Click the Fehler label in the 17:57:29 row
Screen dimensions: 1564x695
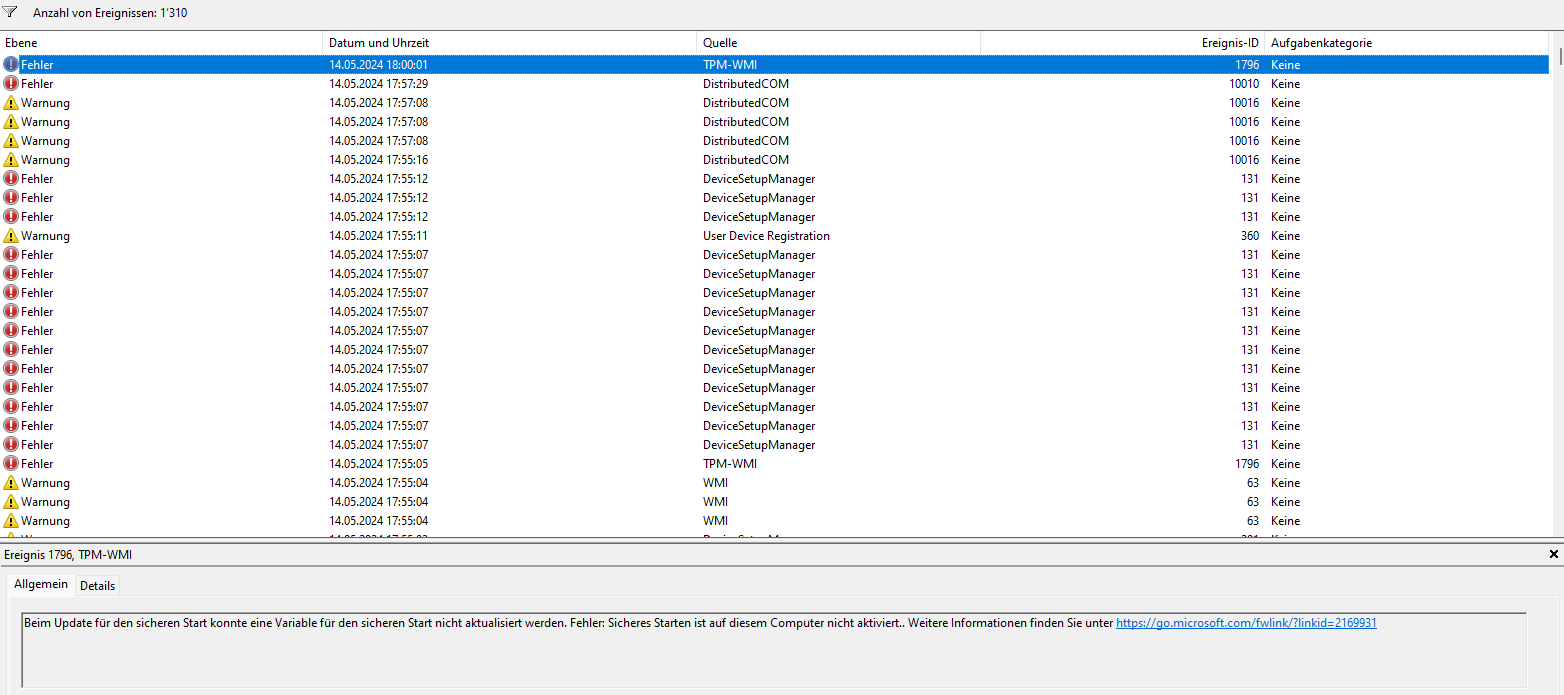pyautogui.click(x=37, y=83)
